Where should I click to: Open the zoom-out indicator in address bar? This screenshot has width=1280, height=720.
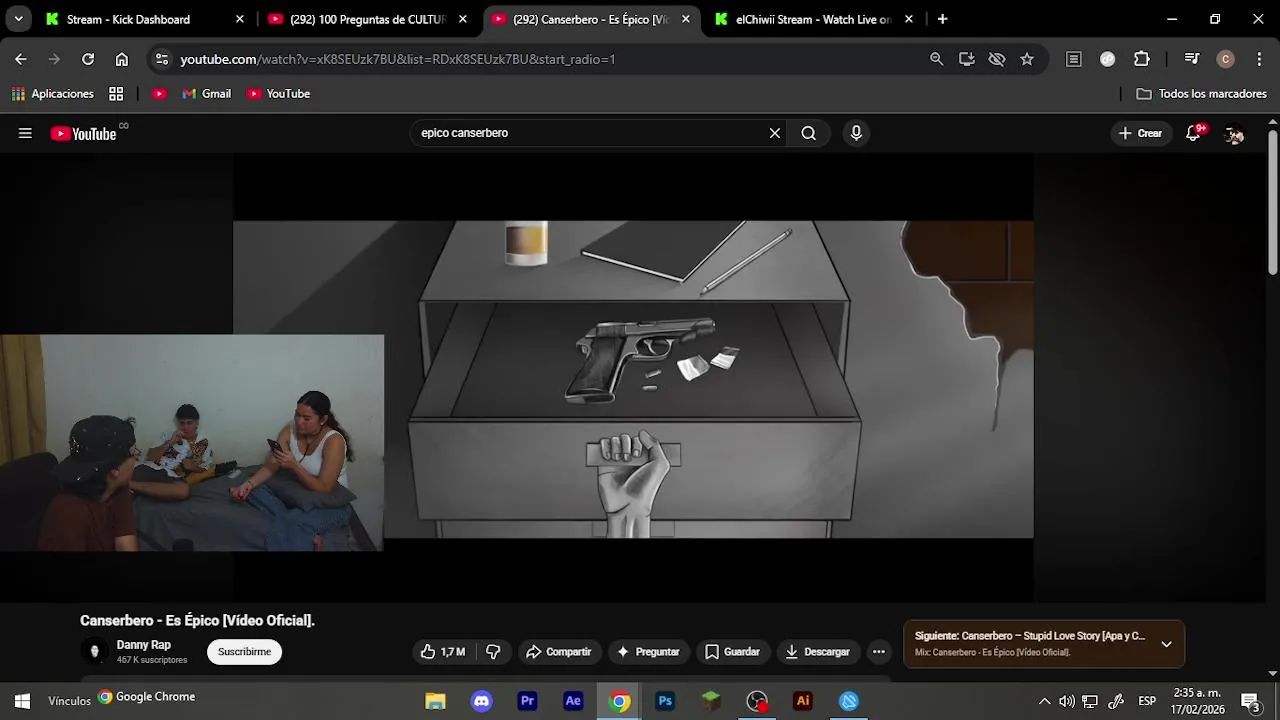coord(936,59)
